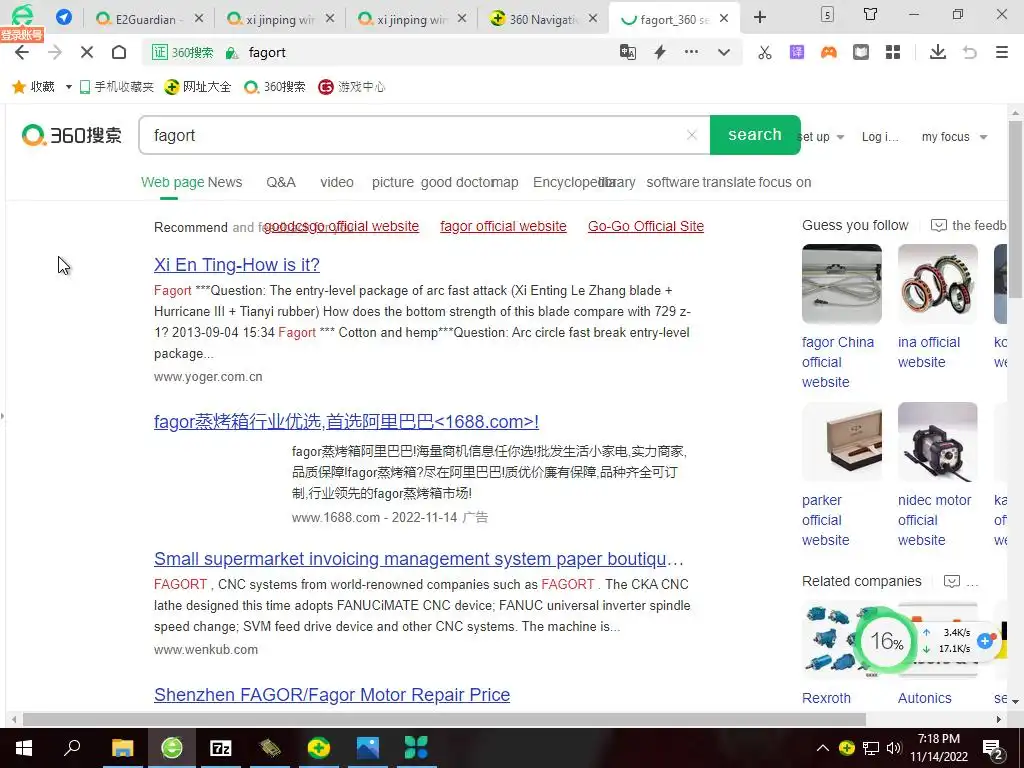Click the parker official website pen thumbnail

pyautogui.click(x=842, y=442)
